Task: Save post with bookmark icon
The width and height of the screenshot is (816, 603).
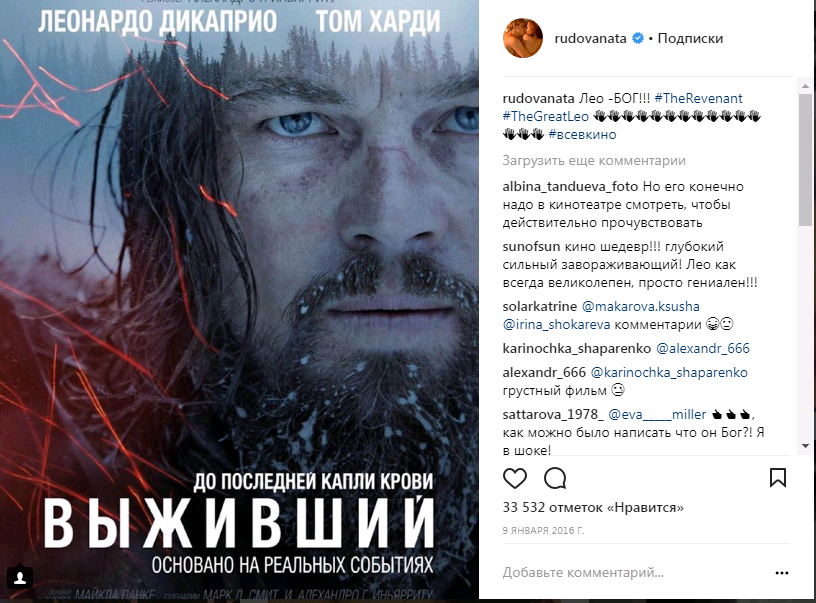Action: (777, 478)
